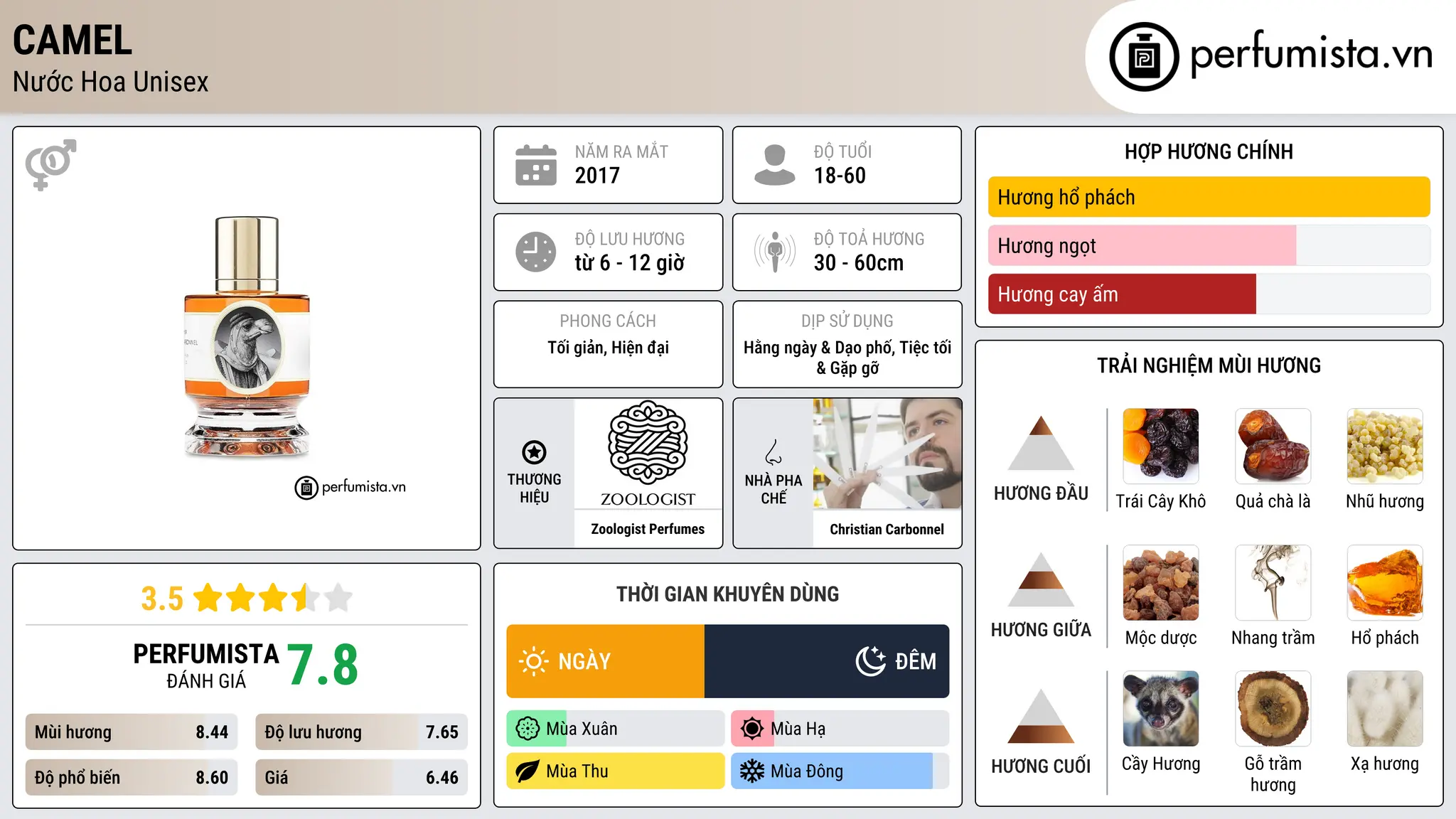The height and width of the screenshot is (819, 1456).
Task: Click the middle notes pyramid icon
Action: tap(1041, 579)
